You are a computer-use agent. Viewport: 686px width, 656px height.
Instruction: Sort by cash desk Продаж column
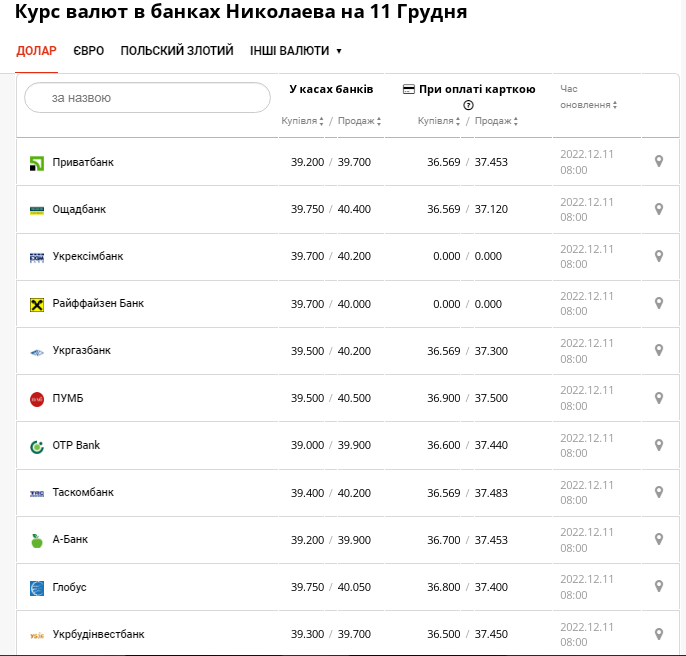click(359, 121)
